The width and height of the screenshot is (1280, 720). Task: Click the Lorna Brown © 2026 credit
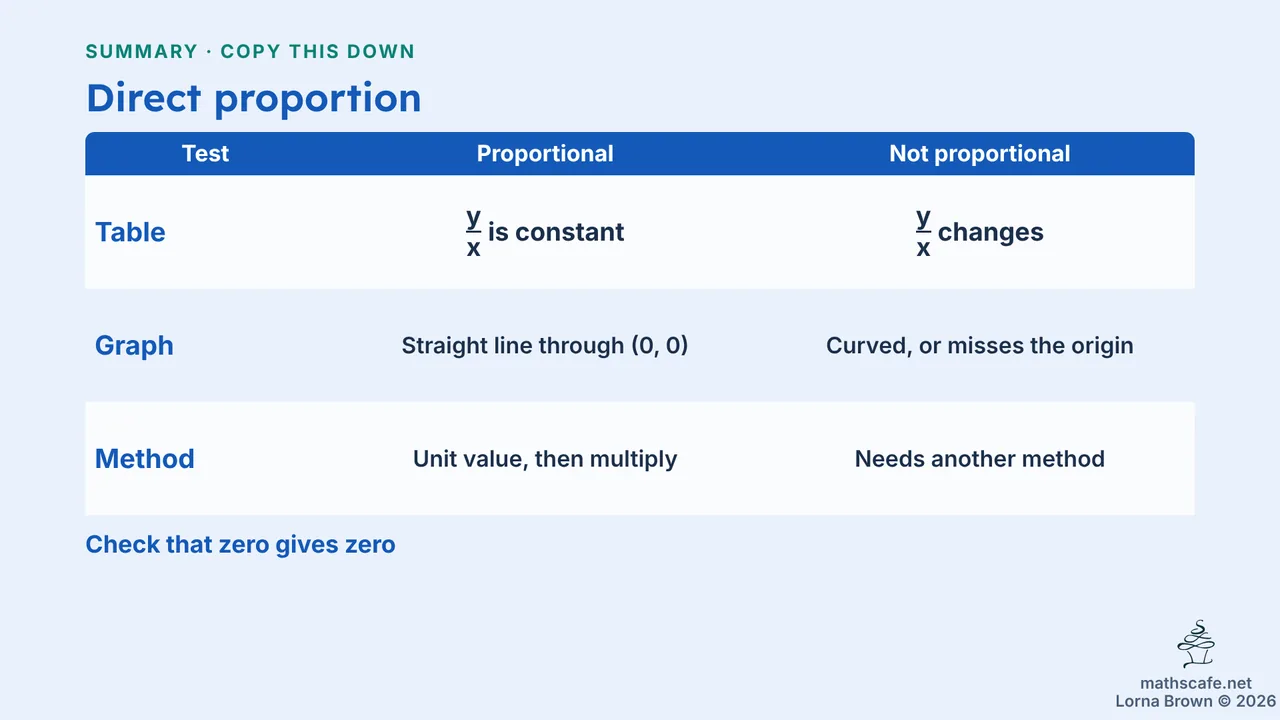[1196, 701]
